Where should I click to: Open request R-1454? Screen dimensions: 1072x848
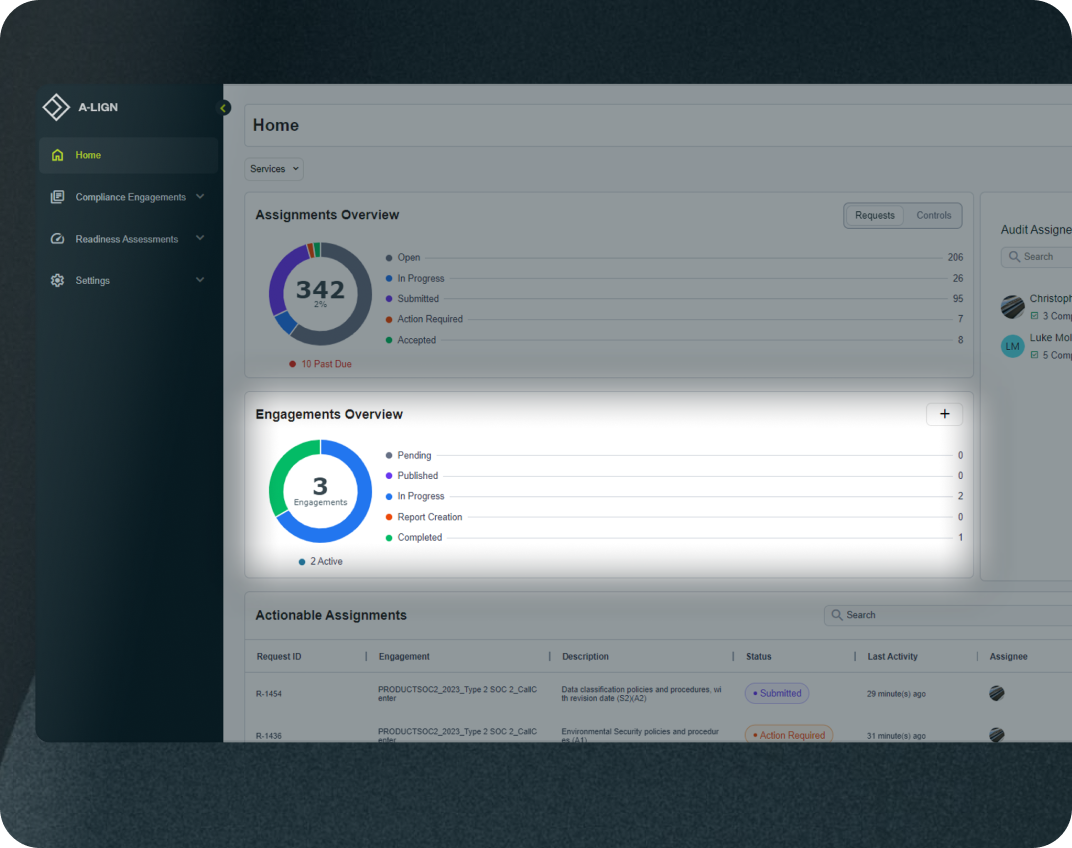pyautogui.click(x=269, y=694)
